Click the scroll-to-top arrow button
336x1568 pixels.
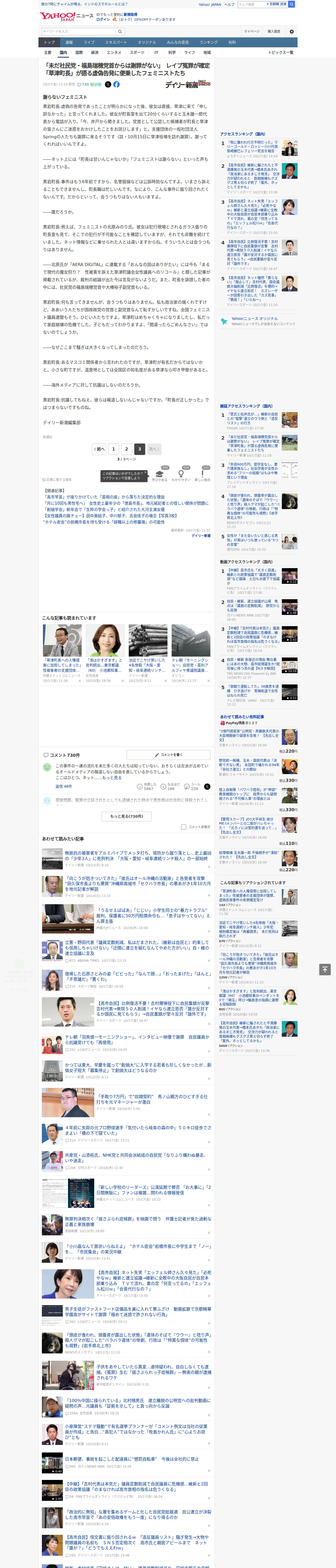pyautogui.click(x=325, y=969)
